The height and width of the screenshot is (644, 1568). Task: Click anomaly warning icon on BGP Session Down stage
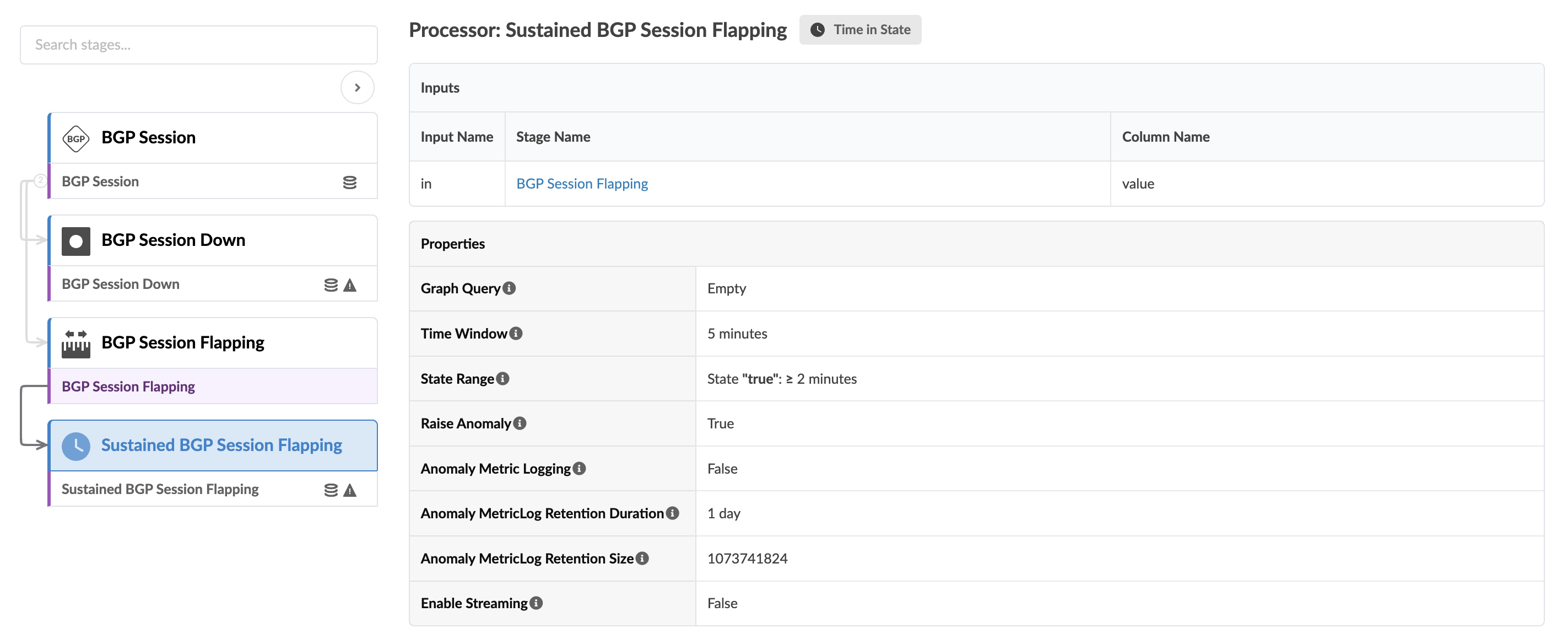click(x=350, y=285)
